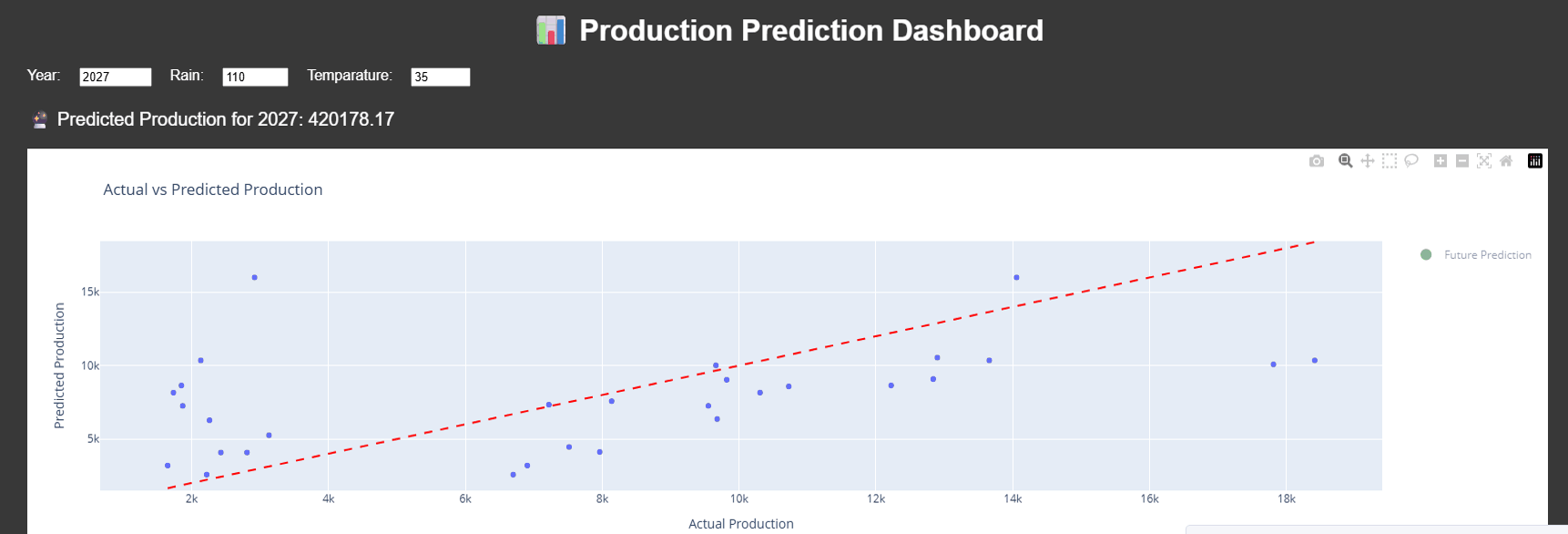Click the 'Actual vs Predicted Production' chart title
This screenshot has height=534, width=1568.
coord(213,190)
